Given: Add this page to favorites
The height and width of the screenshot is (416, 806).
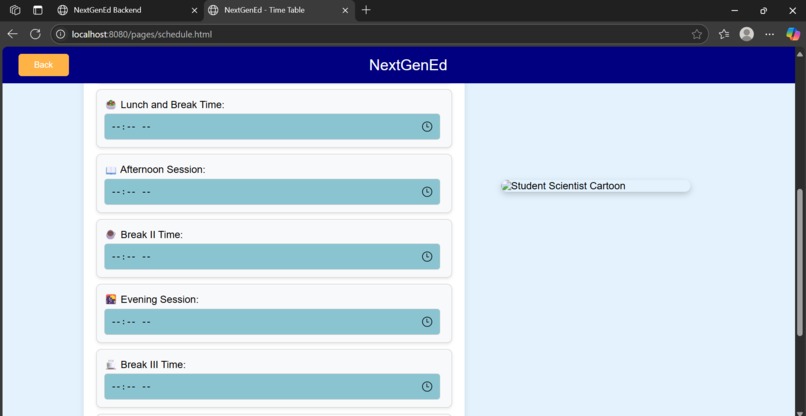Looking at the screenshot, I should (697, 34).
